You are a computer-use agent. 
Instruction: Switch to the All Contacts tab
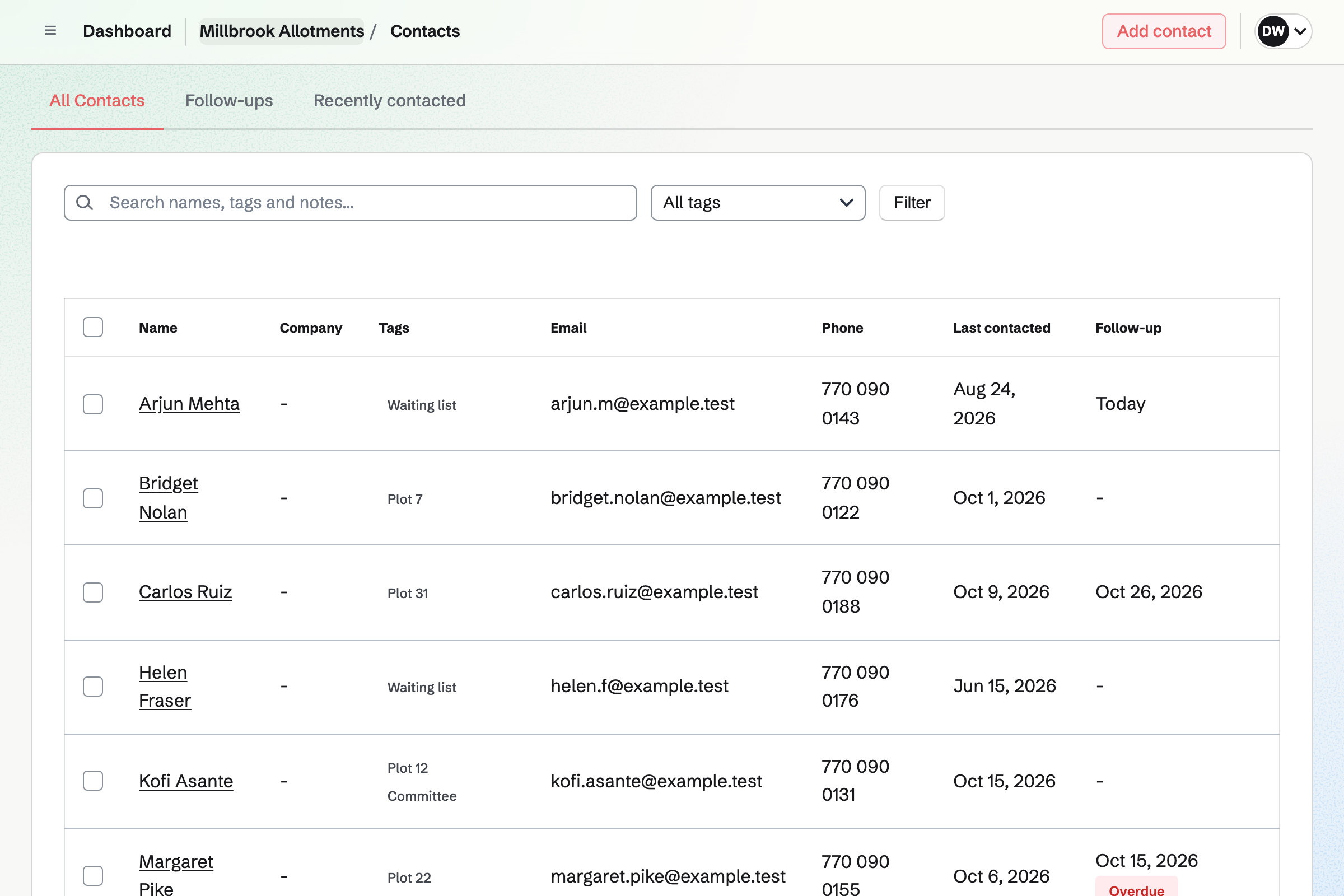click(97, 101)
